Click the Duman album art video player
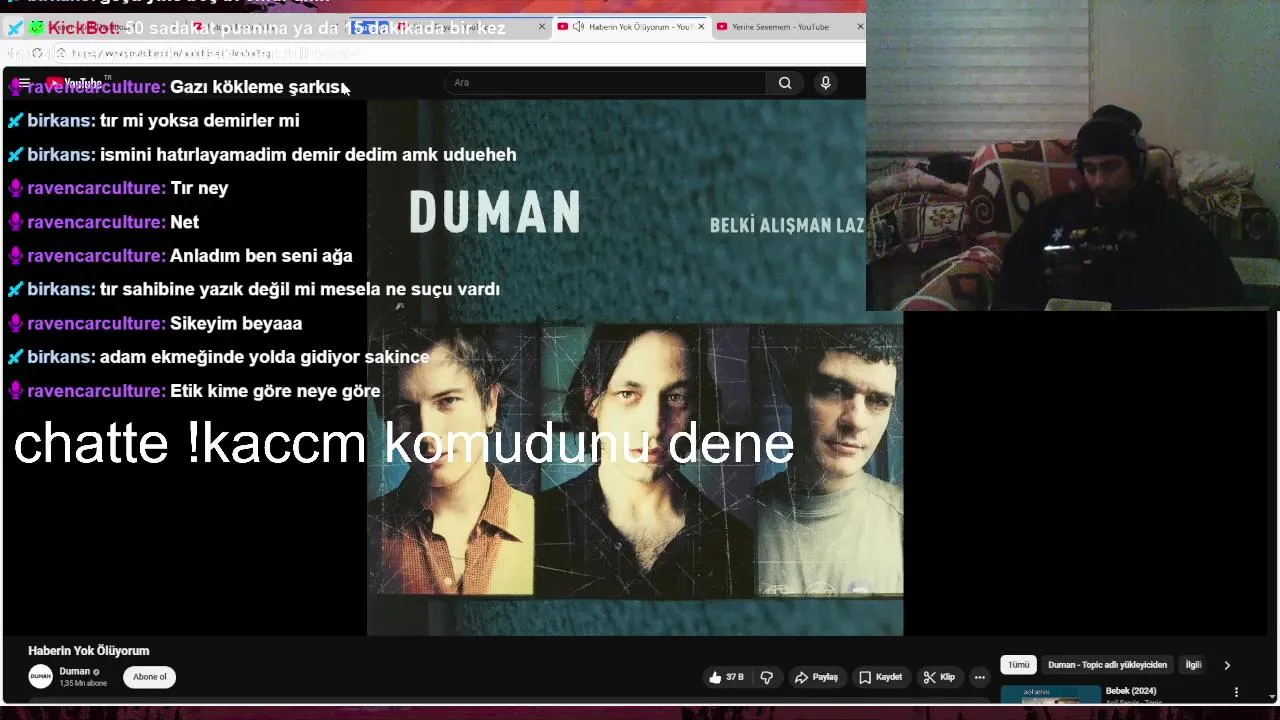 pyautogui.click(x=635, y=367)
